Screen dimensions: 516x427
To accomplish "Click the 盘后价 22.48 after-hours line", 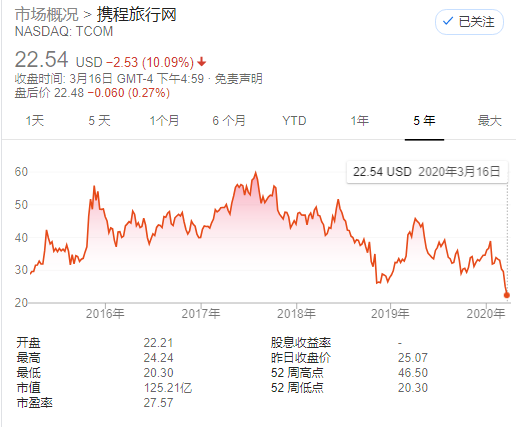I will 92,93.
